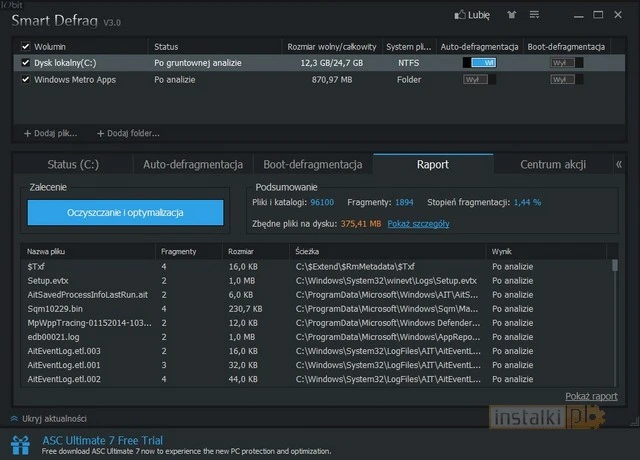The height and width of the screenshot is (460, 640).
Task: Click the 1894 fragments value
Action: pyautogui.click(x=404, y=202)
